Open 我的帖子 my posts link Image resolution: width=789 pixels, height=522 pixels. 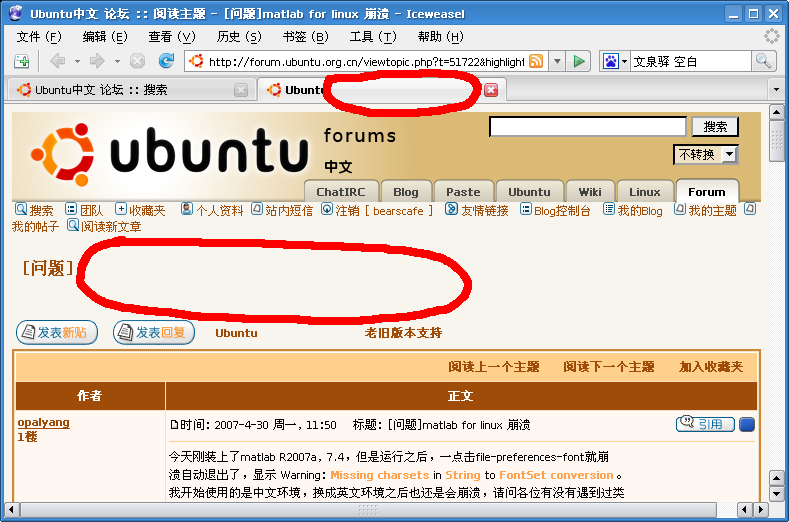[35, 227]
